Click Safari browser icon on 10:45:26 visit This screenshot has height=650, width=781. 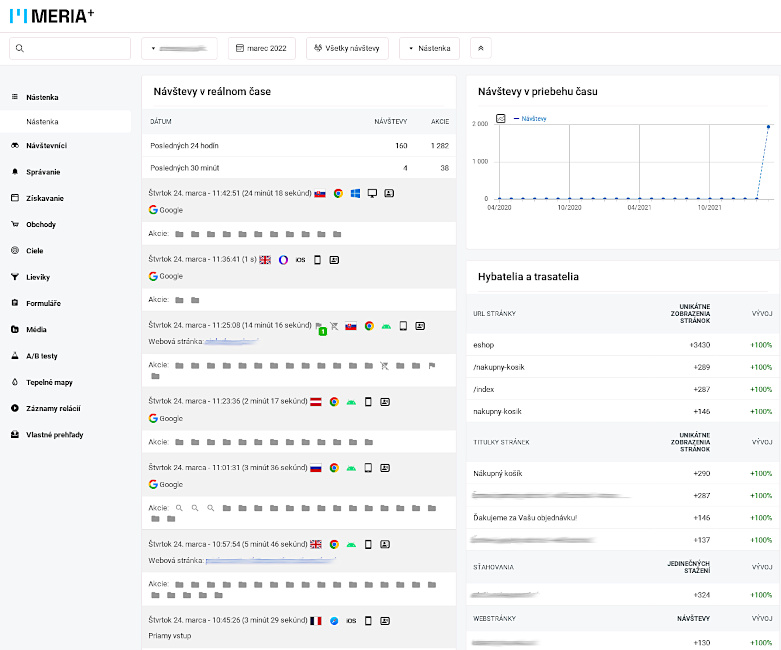tap(334, 621)
